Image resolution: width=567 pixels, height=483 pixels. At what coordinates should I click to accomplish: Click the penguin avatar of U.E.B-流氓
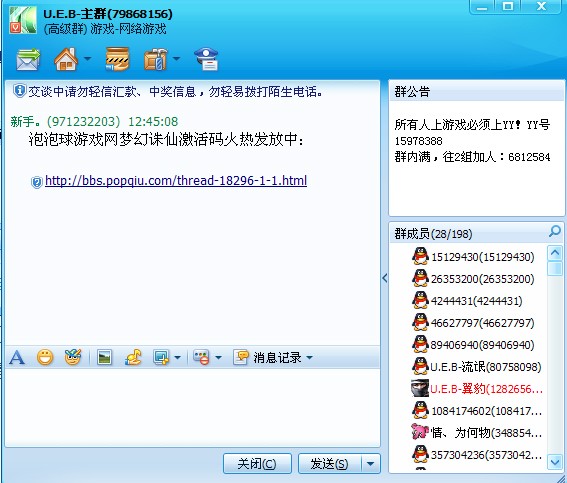pyautogui.click(x=420, y=366)
